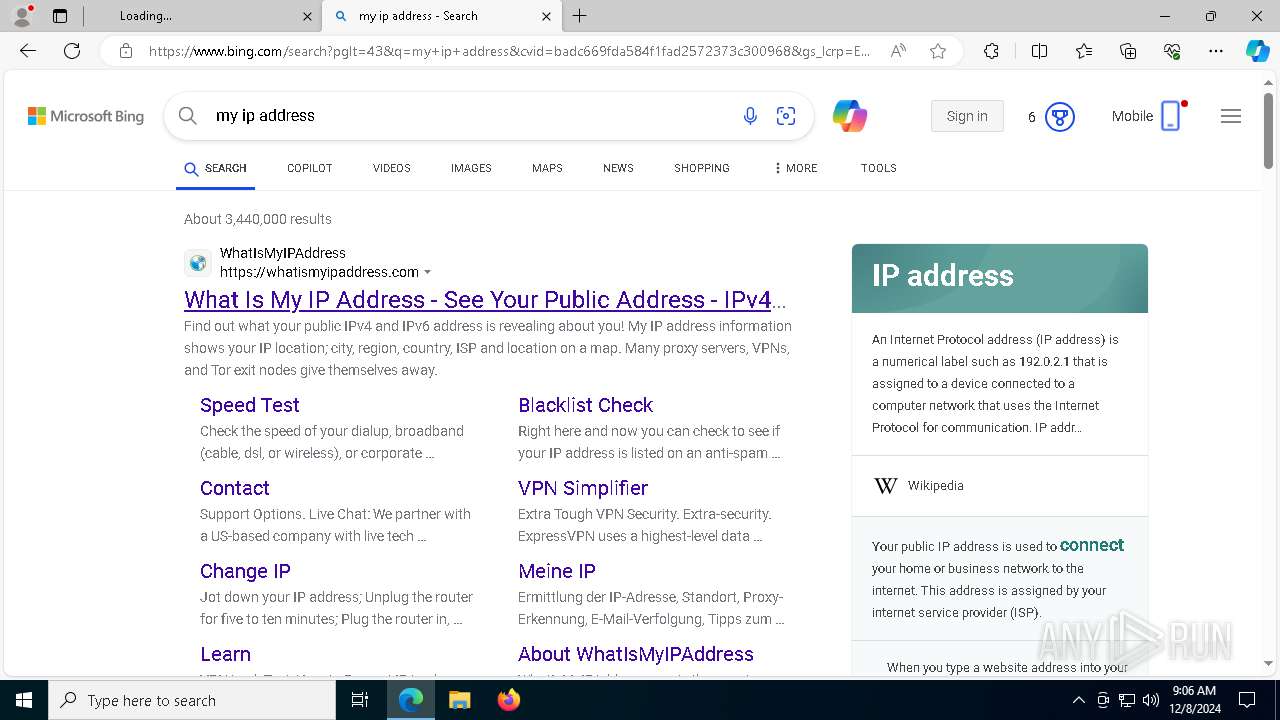This screenshot has width=1280, height=720.
Task: Click the search magnifier icon in Bing box
Action: click(x=187, y=116)
